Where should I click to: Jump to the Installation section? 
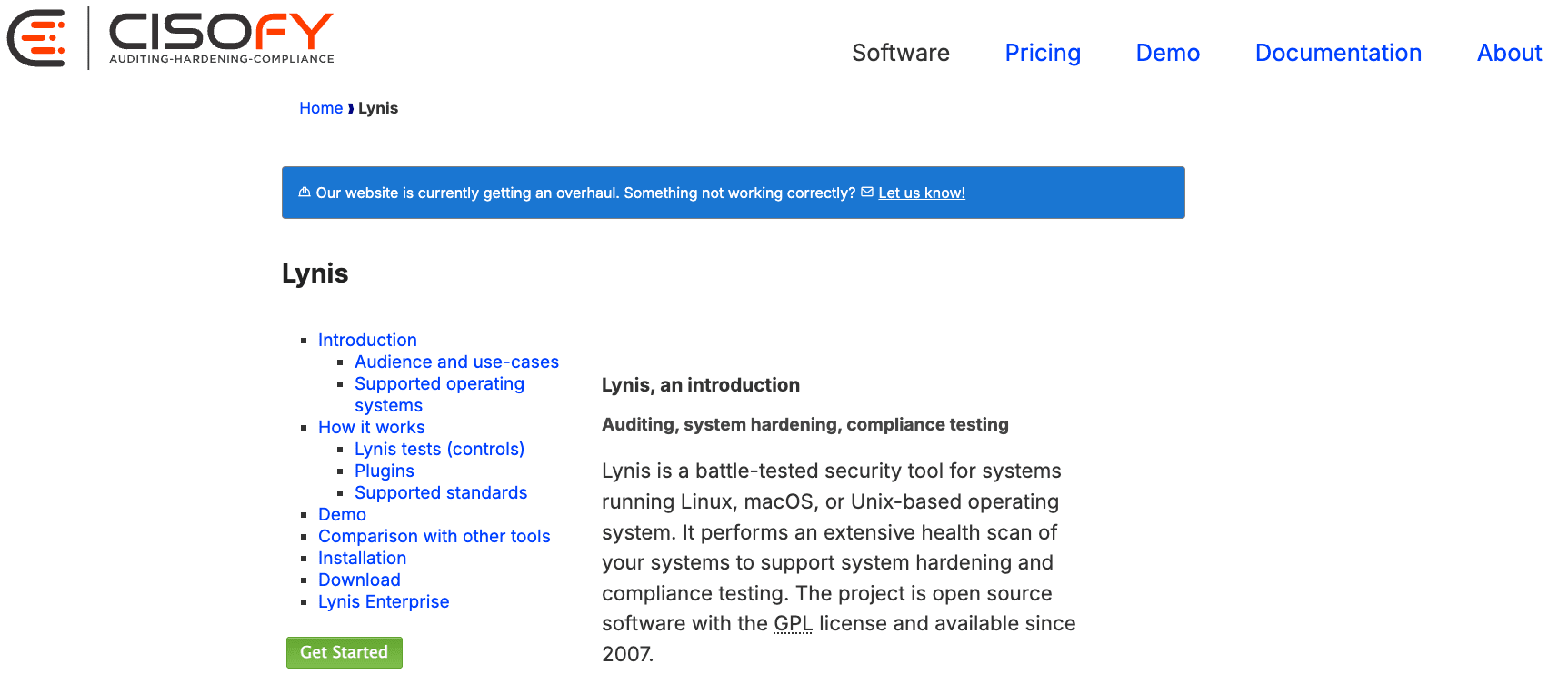tap(362, 558)
